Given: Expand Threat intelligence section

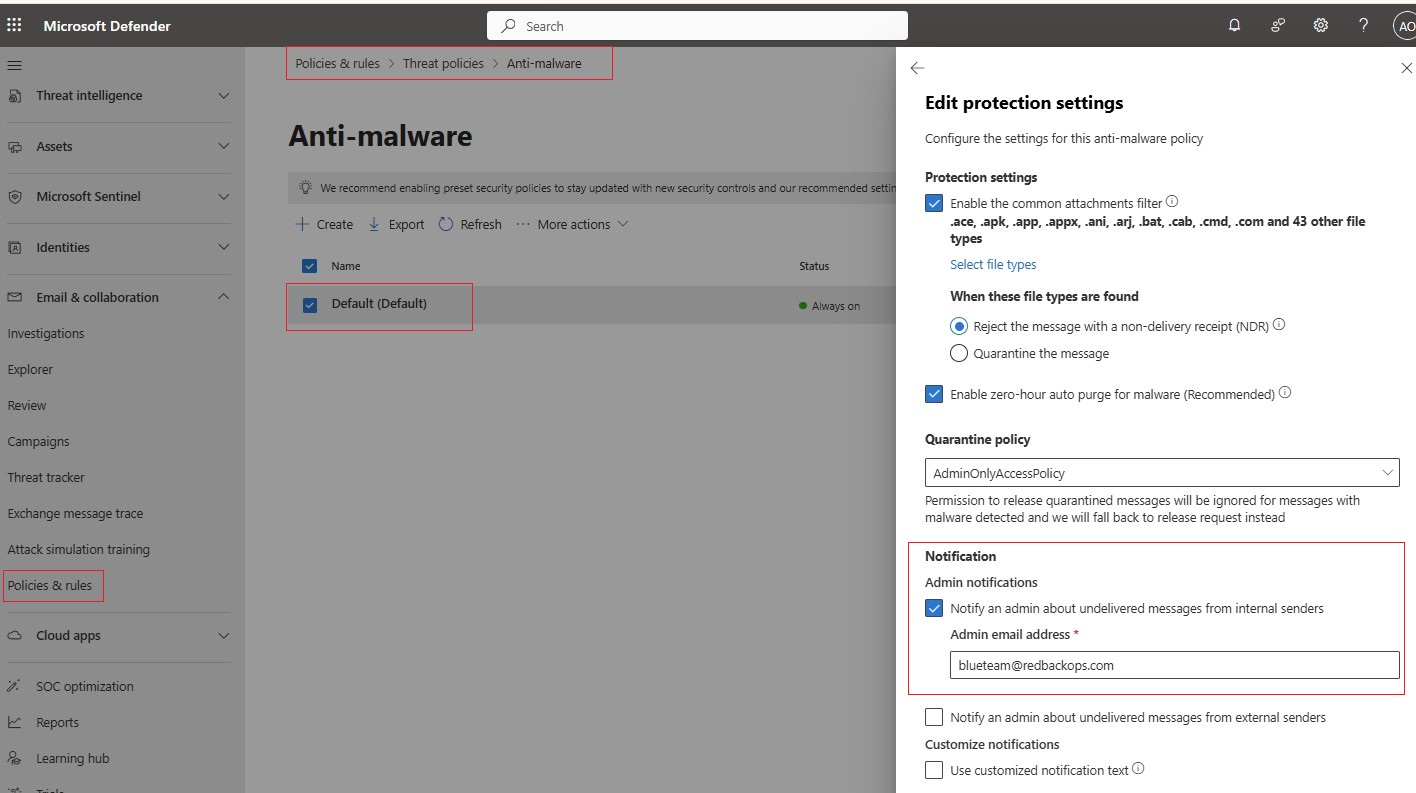Looking at the screenshot, I should [224, 96].
